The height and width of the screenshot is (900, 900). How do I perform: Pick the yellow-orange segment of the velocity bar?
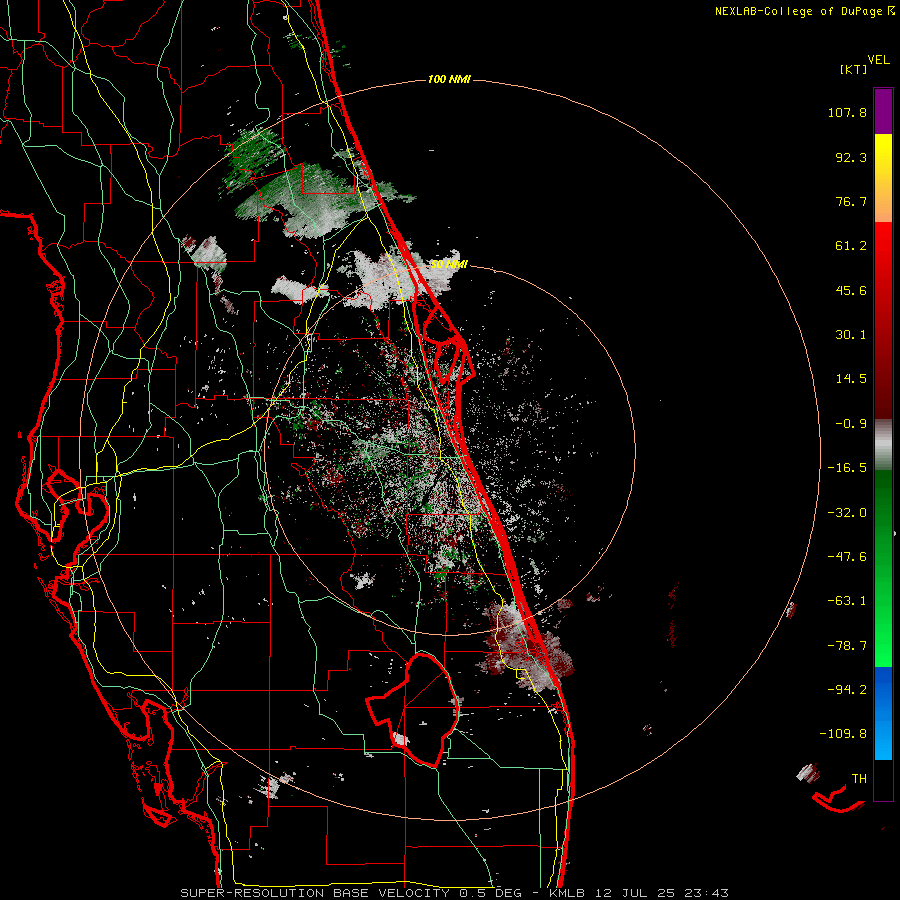tap(883, 178)
